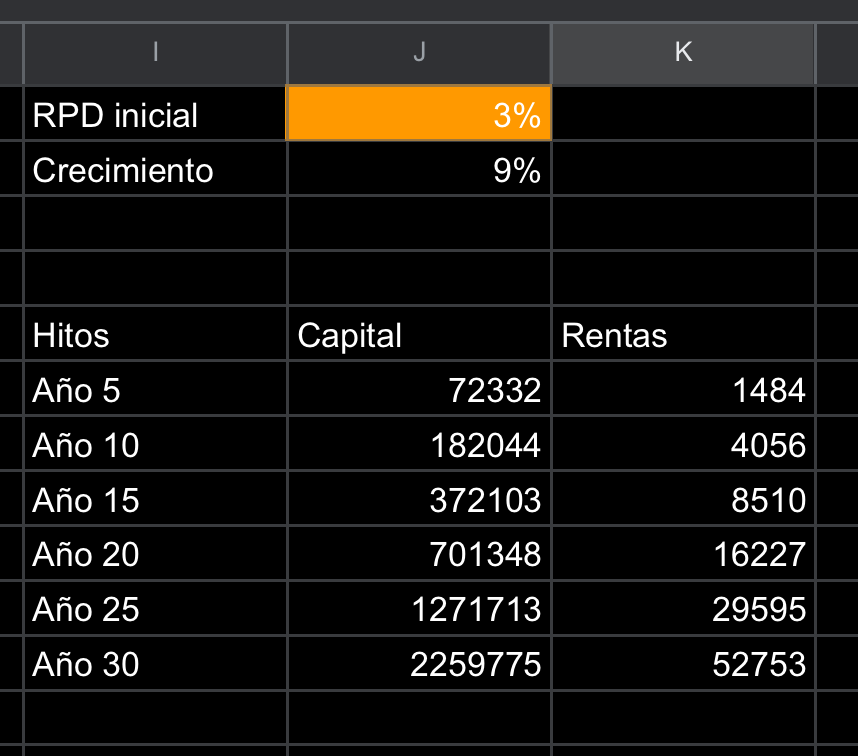Click the orange 3% cell
Image resolution: width=858 pixels, height=756 pixels.
(419, 113)
